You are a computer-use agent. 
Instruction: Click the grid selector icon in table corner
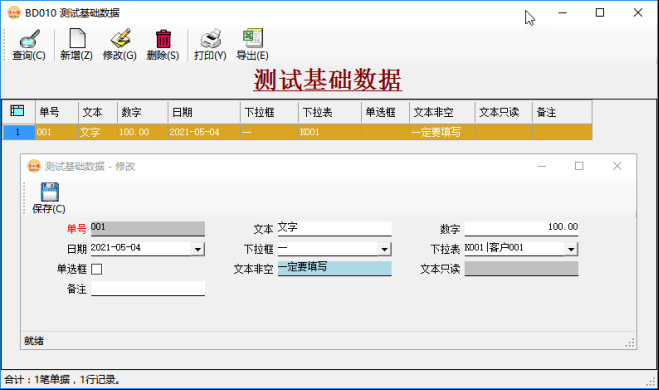click(x=17, y=111)
